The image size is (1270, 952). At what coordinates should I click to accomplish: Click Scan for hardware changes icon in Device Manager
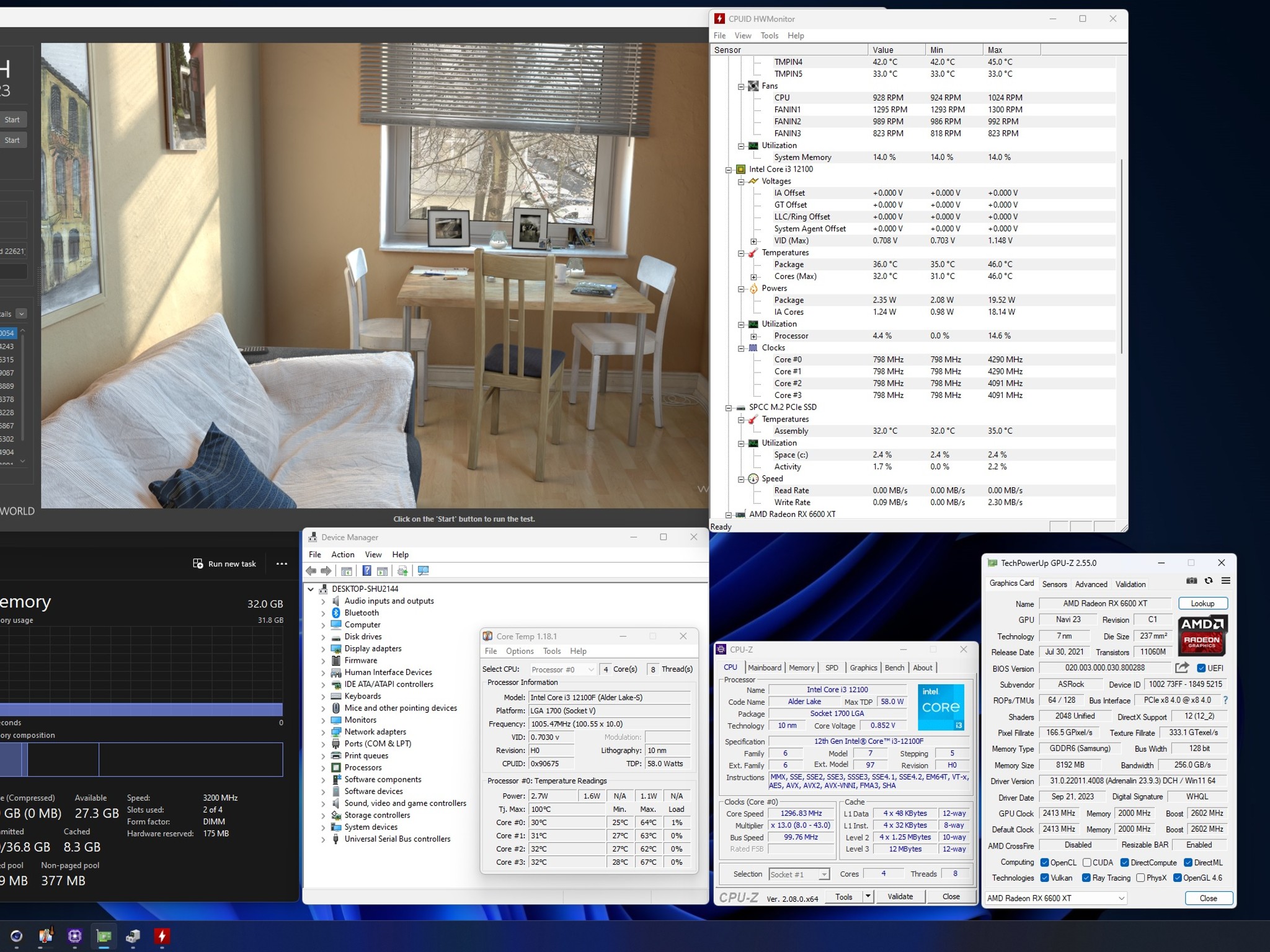tap(424, 571)
